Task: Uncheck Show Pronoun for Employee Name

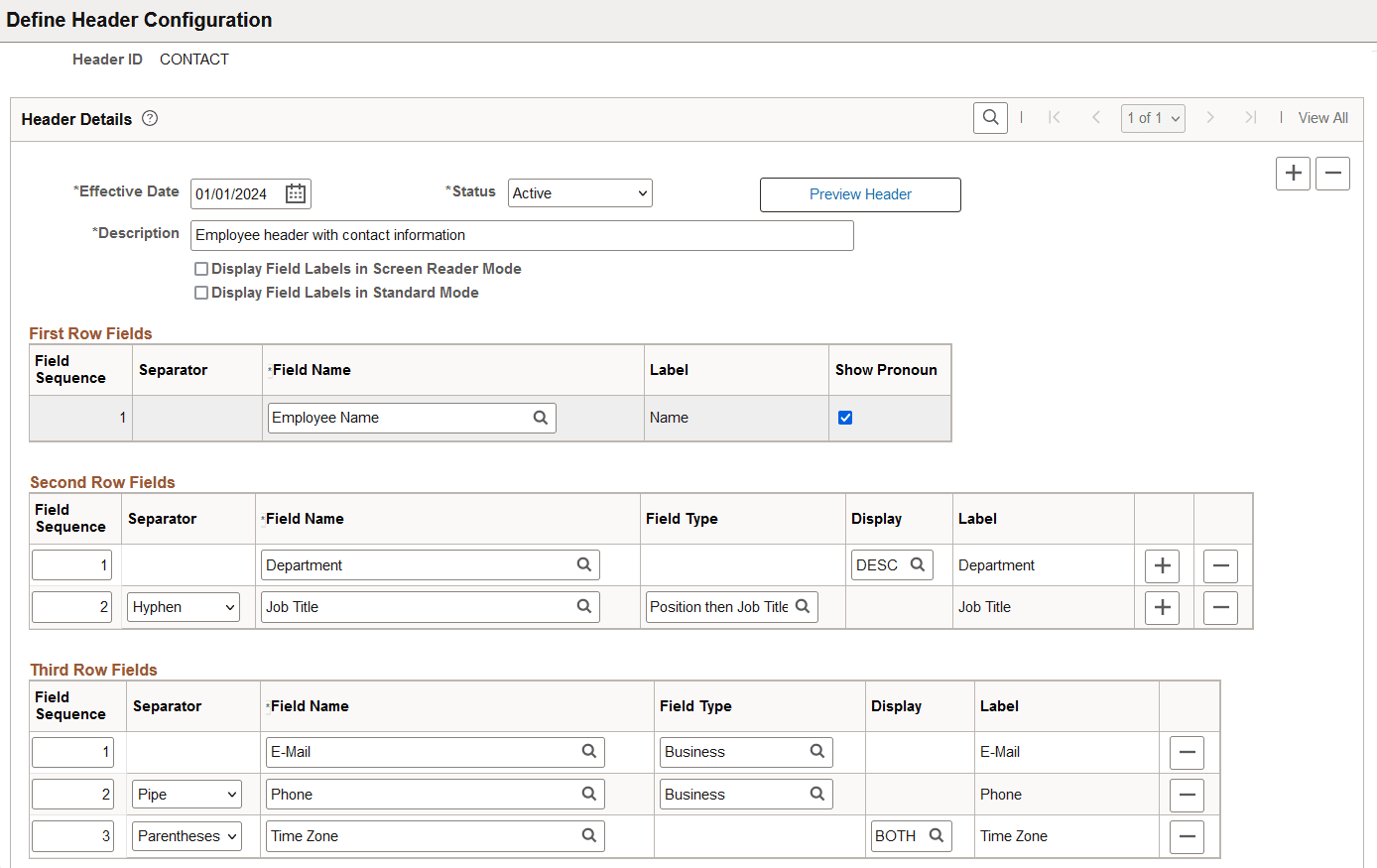Action: tap(845, 418)
